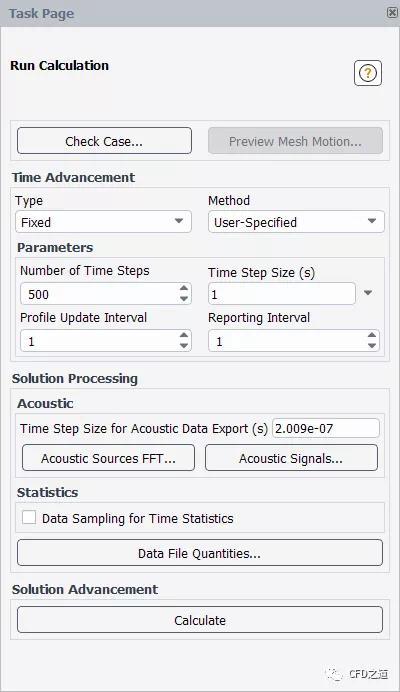This screenshot has height=692, width=400.
Task: Decrease the Reporting Interval value
Action: (372, 346)
